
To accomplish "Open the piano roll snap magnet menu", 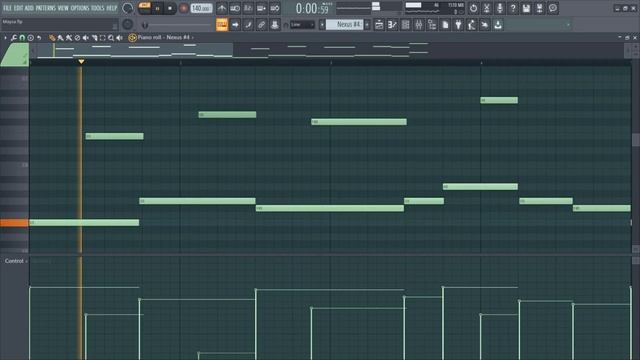I will [22, 38].
